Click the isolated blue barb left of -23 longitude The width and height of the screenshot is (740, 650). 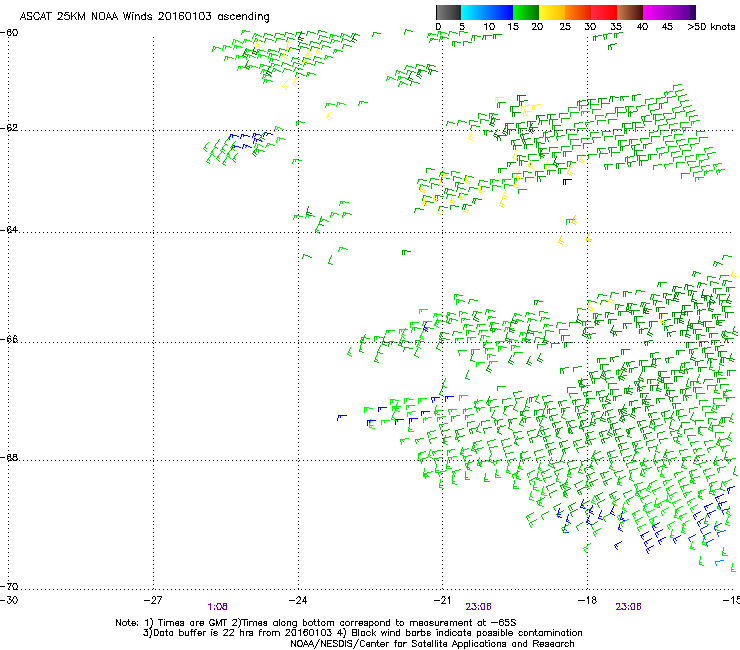click(342, 417)
